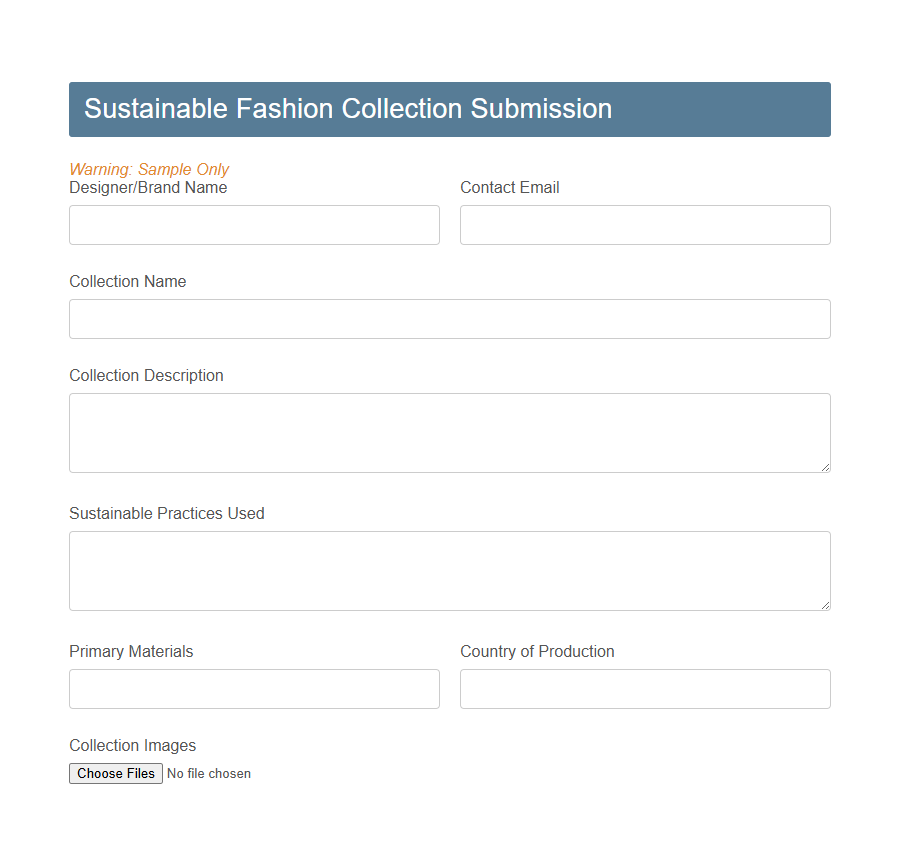Click the Country of Production input field

coord(645,689)
